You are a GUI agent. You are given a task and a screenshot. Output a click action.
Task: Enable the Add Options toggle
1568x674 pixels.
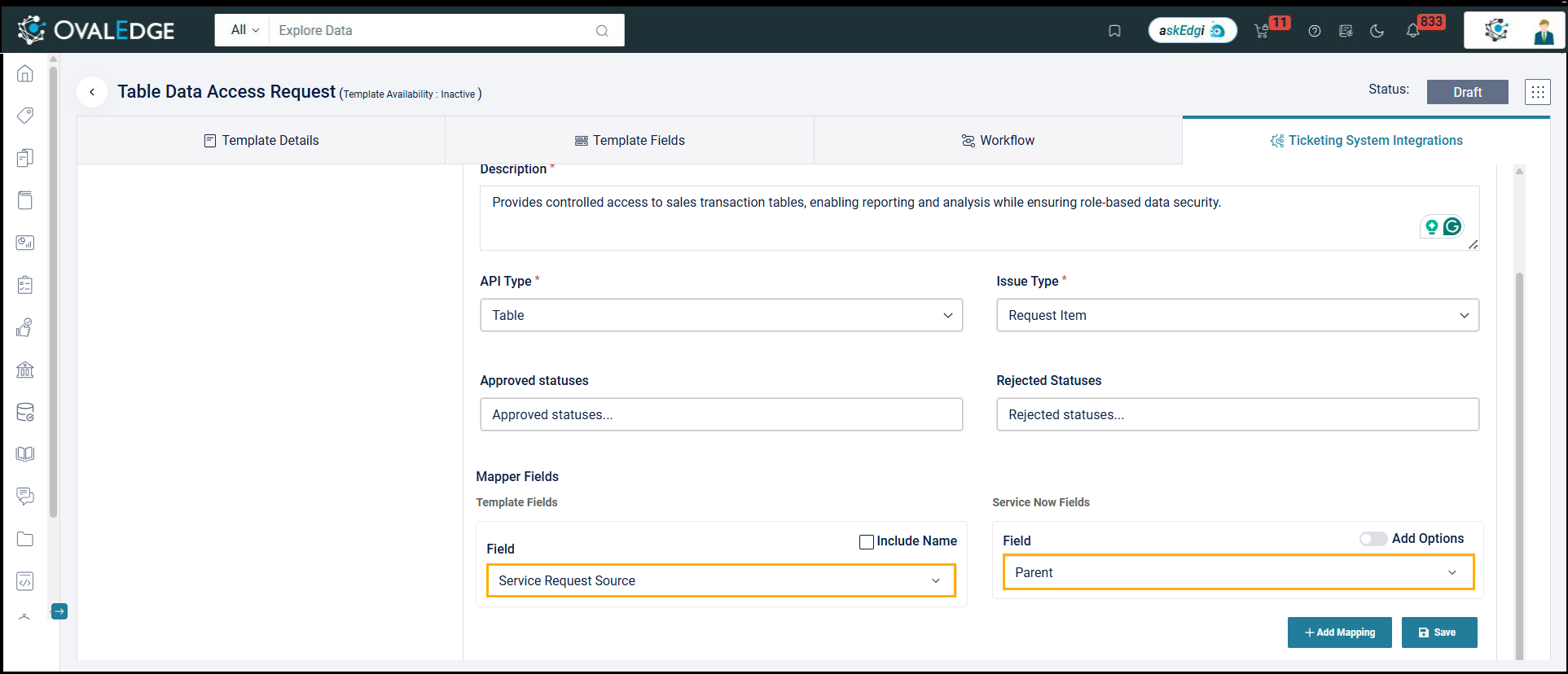1373,539
